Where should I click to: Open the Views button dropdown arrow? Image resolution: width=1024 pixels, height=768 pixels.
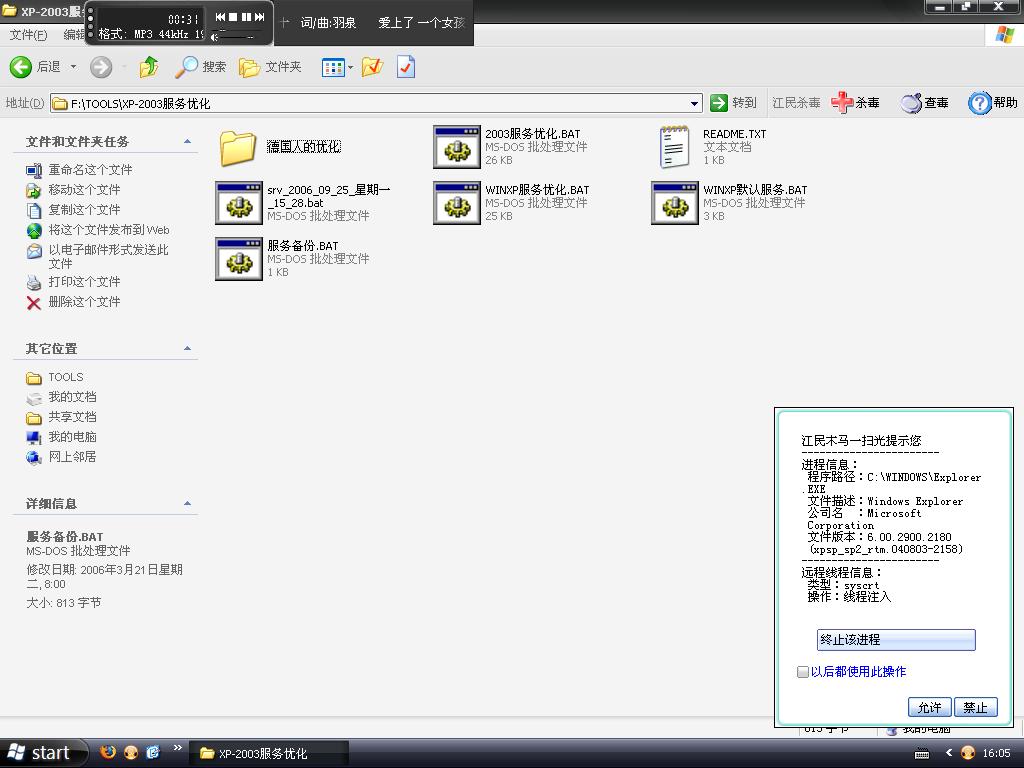tap(350, 67)
